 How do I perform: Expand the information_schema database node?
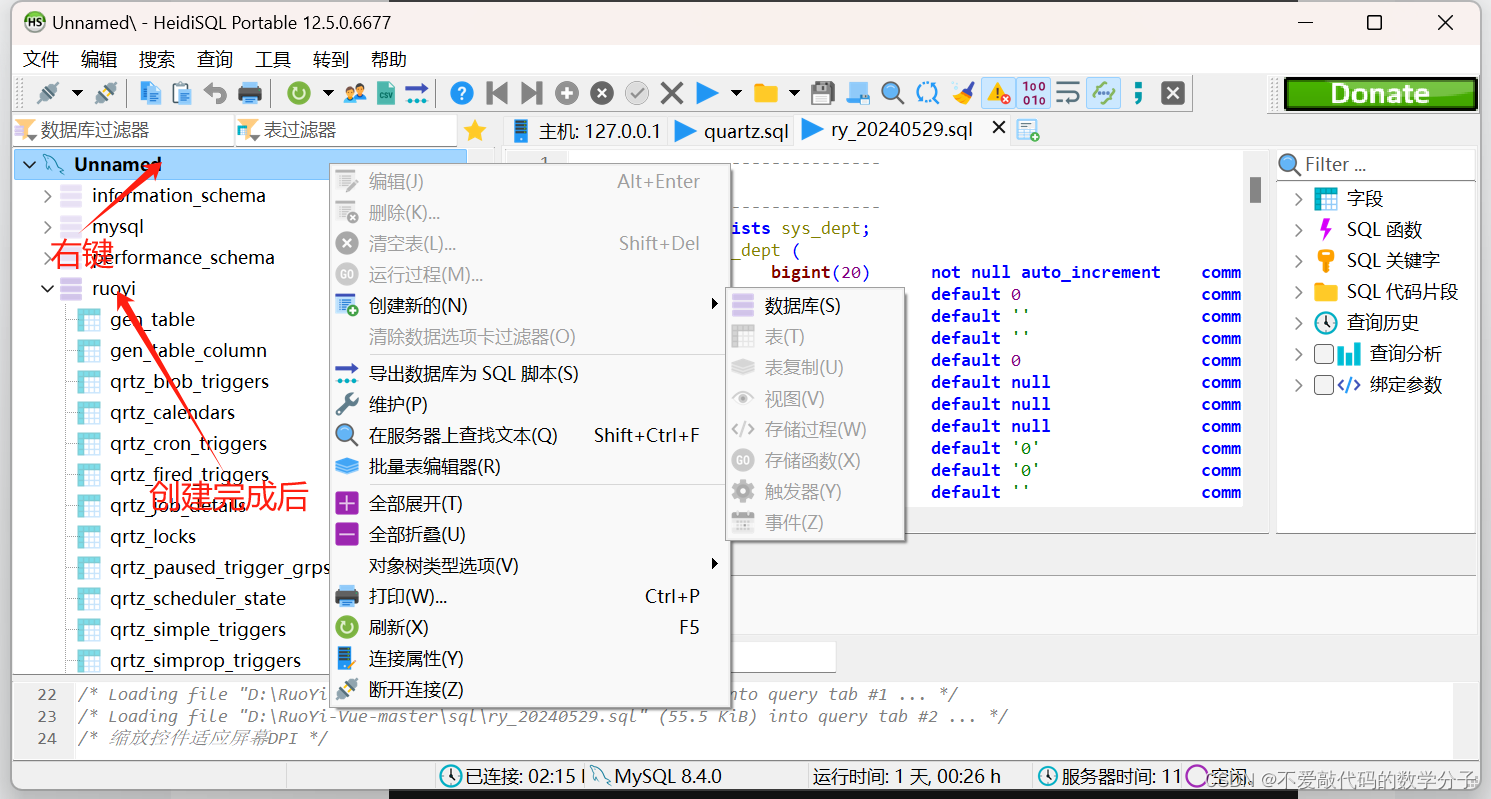tap(47, 196)
